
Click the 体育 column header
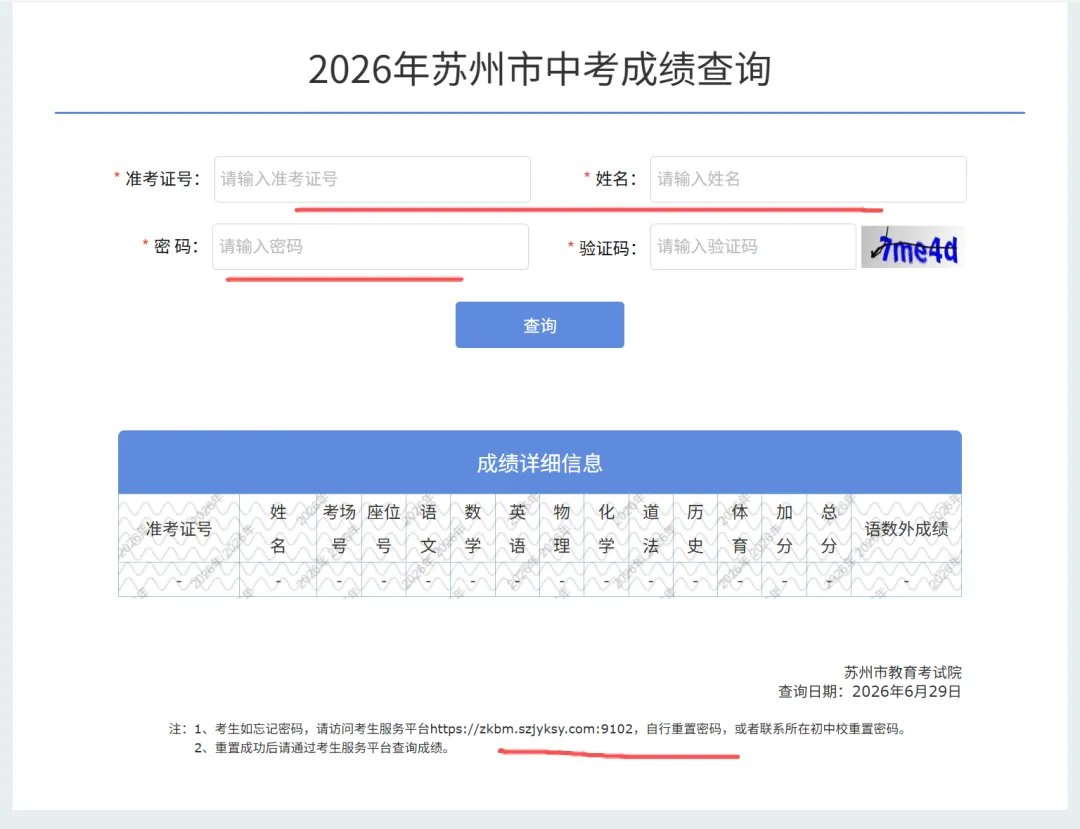(x=740, y=528)
